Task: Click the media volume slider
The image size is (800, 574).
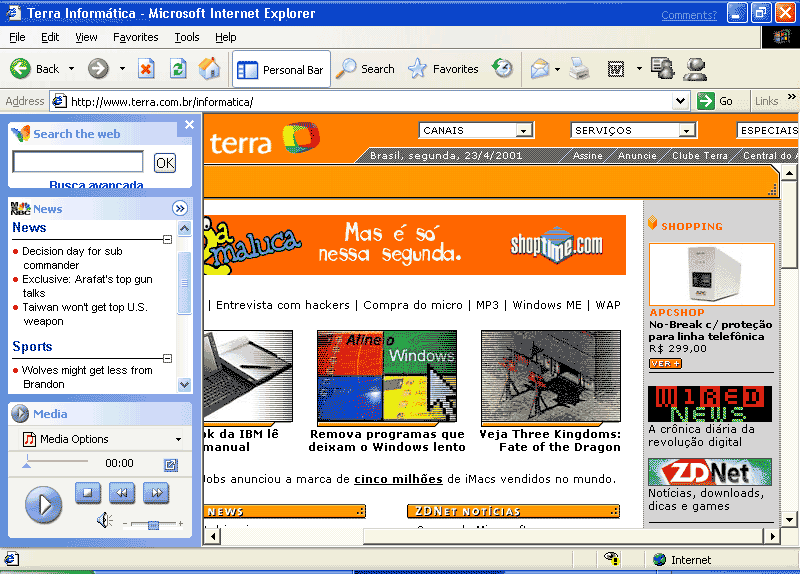Action: point(153,524)
